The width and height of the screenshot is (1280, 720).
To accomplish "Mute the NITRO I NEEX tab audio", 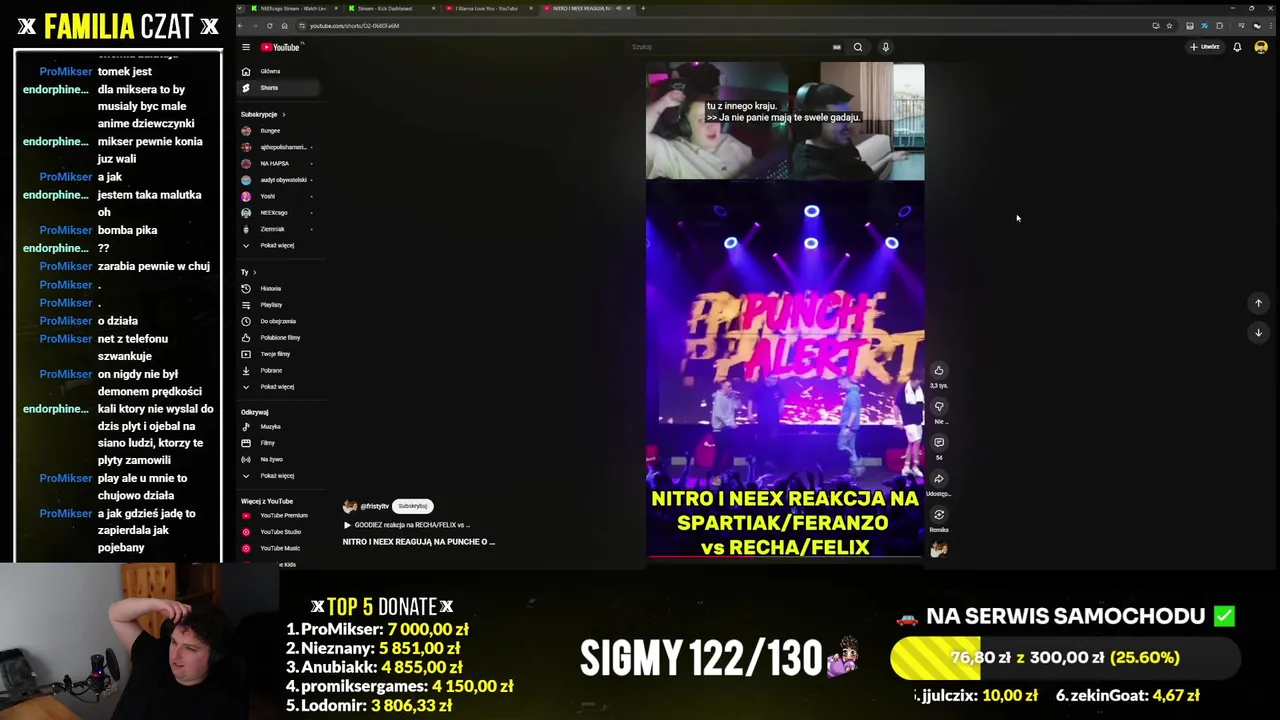I will coord(618,8).
